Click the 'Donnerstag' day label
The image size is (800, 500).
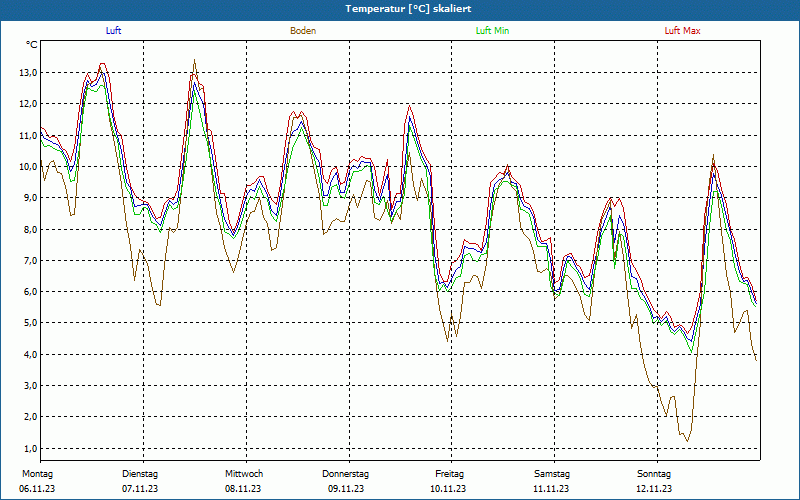[345, 474]
